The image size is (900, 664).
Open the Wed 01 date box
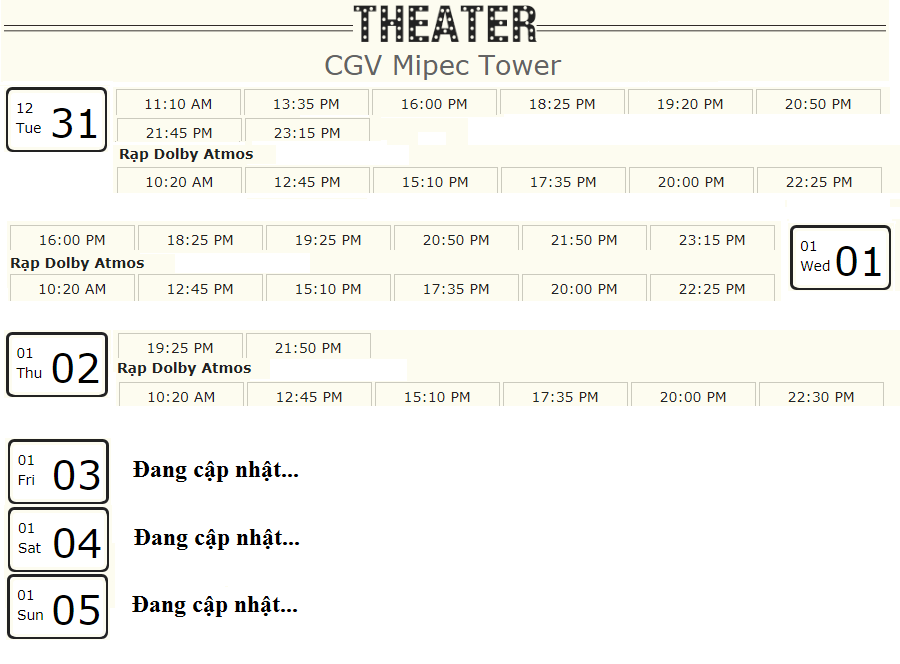840,258
